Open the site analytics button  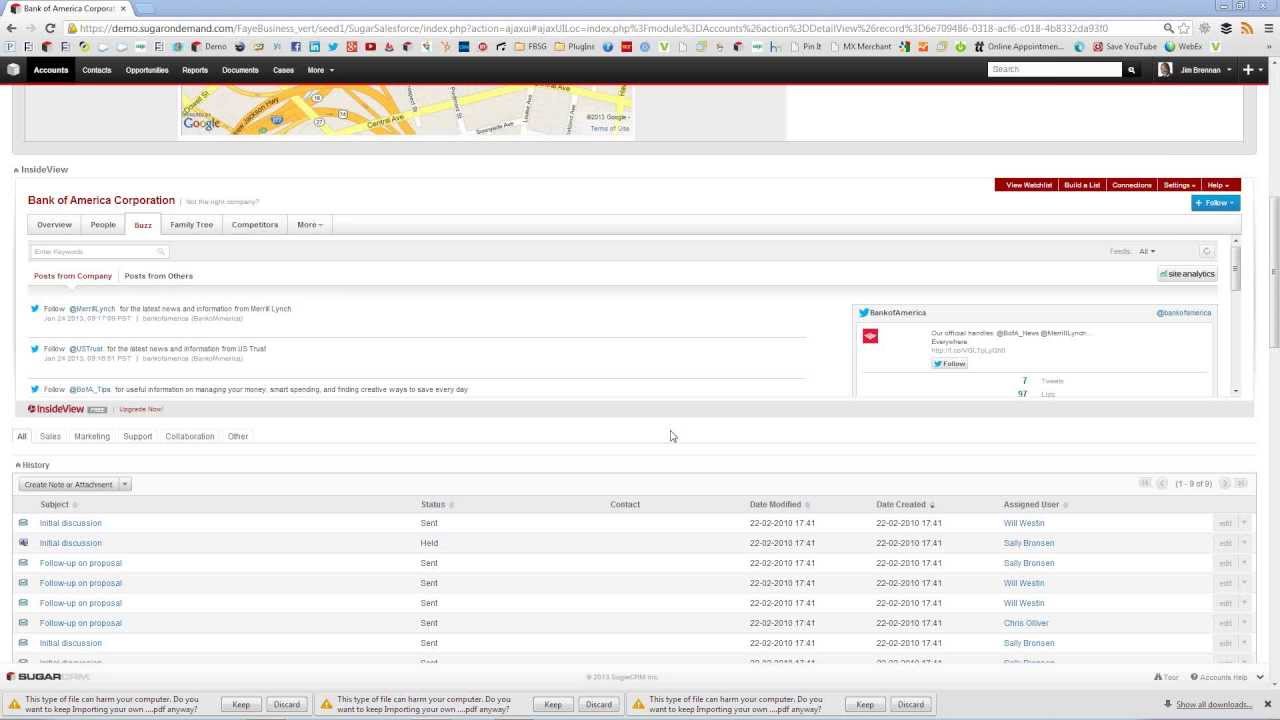pyautogui.click(x=1187, y=274)
